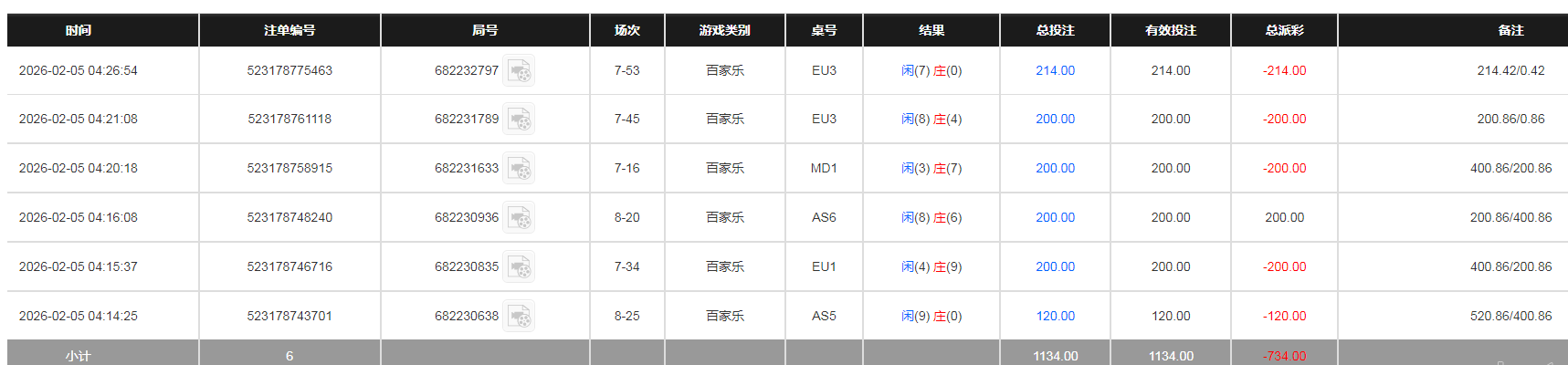Click the 总派彩 column header
This screenshot has width=1568, height=365.
[1284, 30]
